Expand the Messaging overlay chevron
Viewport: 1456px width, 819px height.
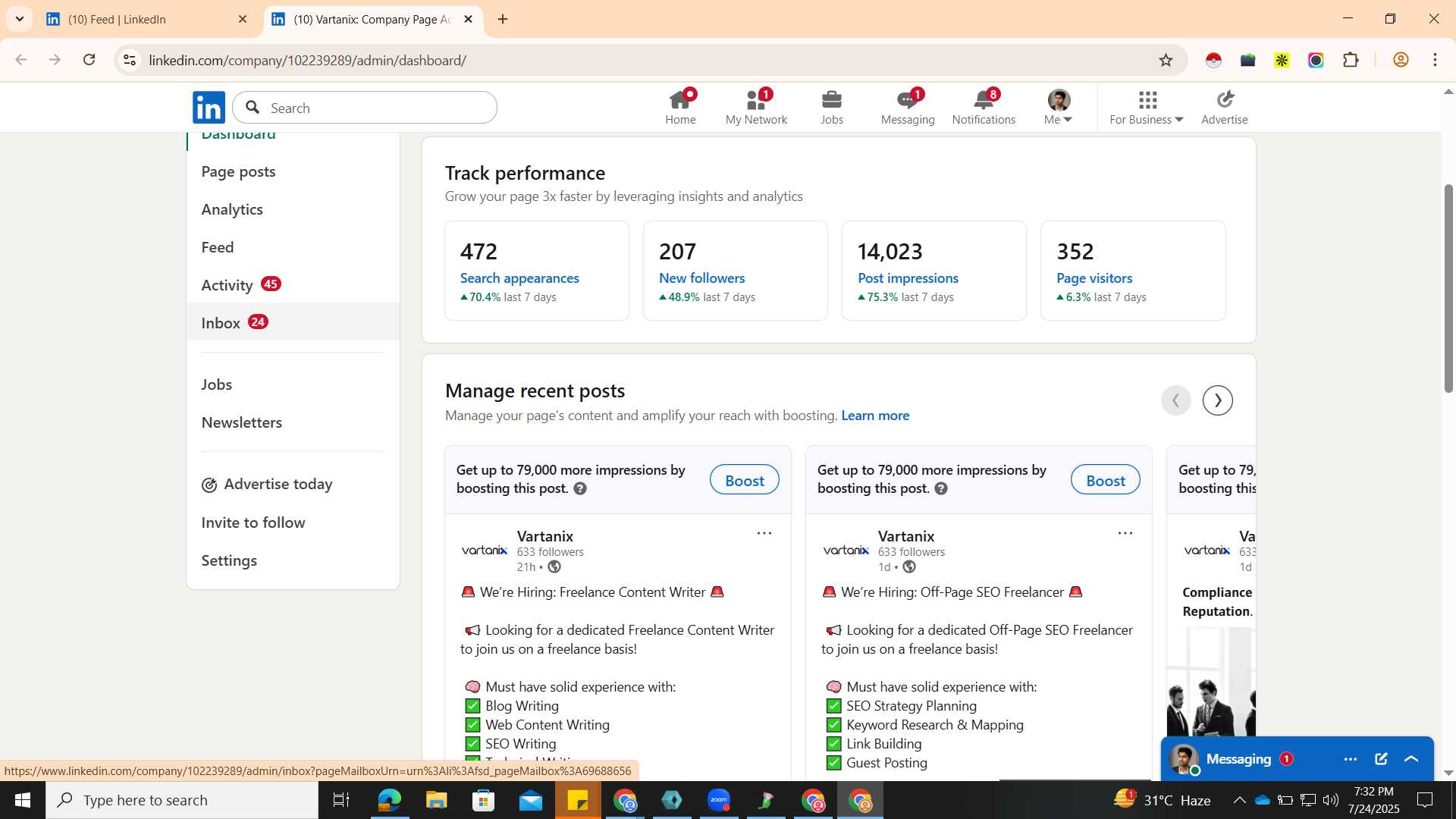(x=1411, y=759)
